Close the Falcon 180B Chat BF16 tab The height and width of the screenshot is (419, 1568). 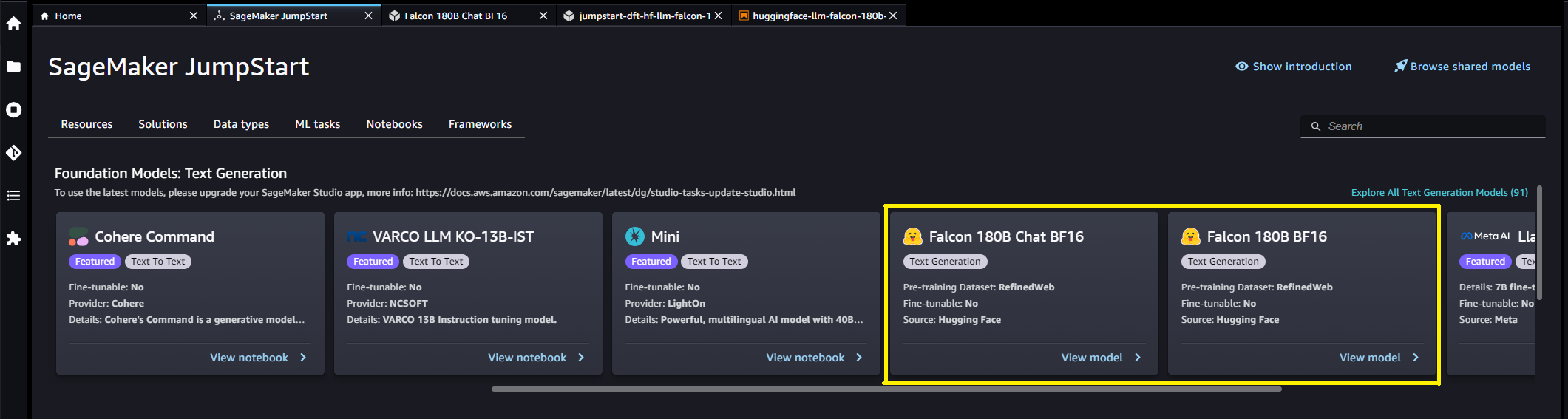pyautogui.click(x=543, y=16)
